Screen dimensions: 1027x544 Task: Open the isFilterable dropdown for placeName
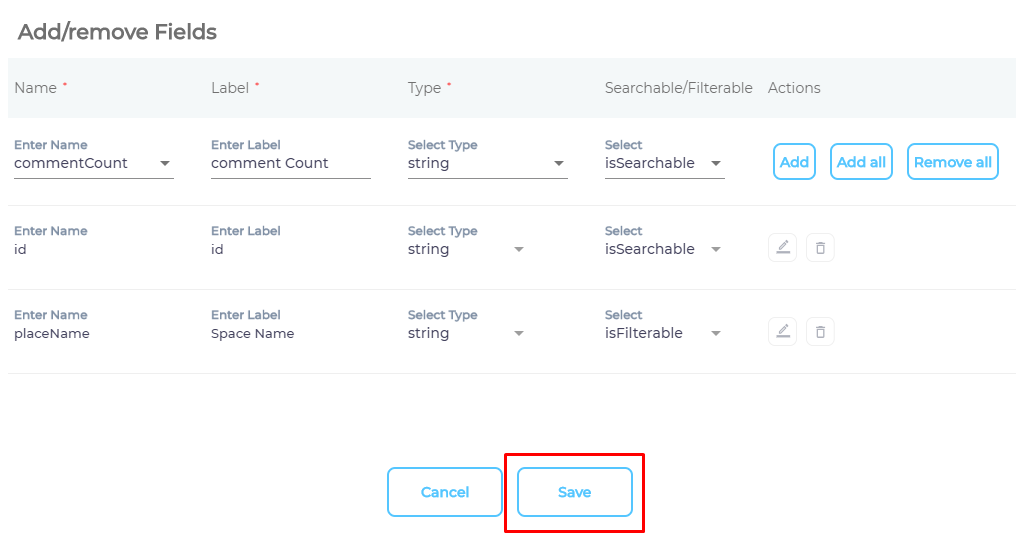click(x=715, y=333)
